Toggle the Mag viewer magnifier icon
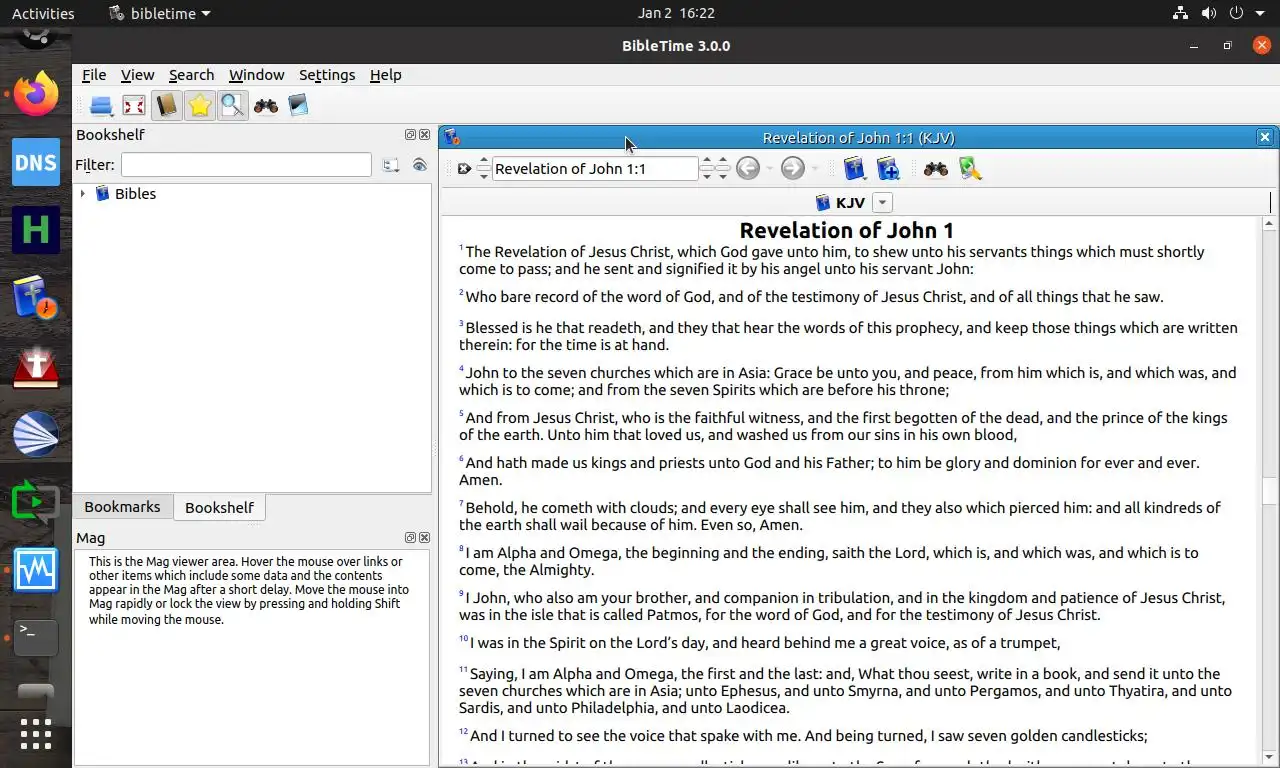 point(232,105)
